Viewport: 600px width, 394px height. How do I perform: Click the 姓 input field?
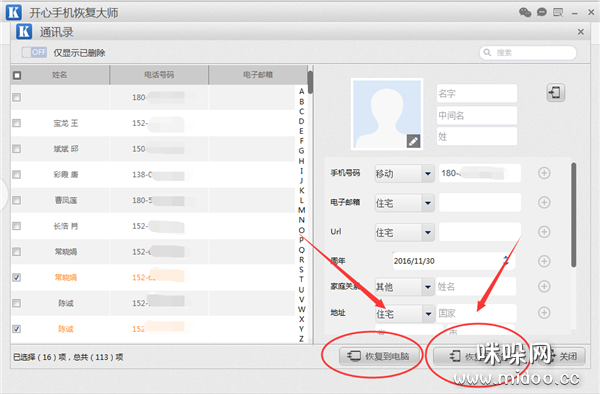pyautogui.click(x=477, y=137)
